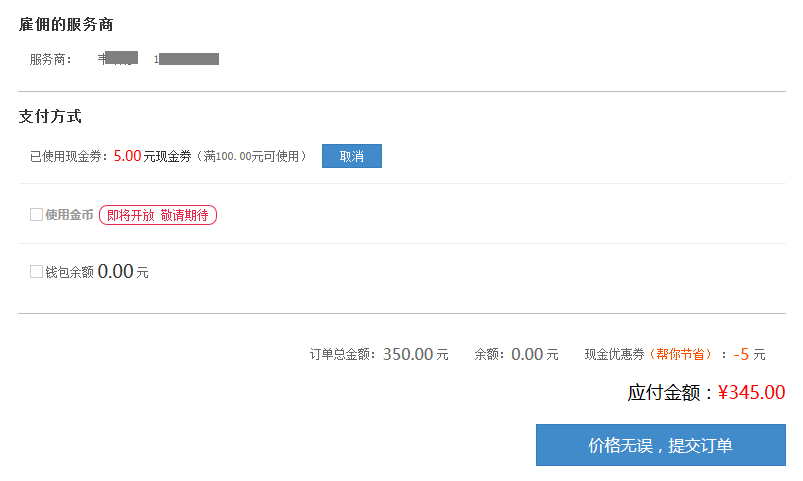The width and height of the screenshot is (803, 481).
Task: Open the first redacted service provider name
Action: [118, 58]
